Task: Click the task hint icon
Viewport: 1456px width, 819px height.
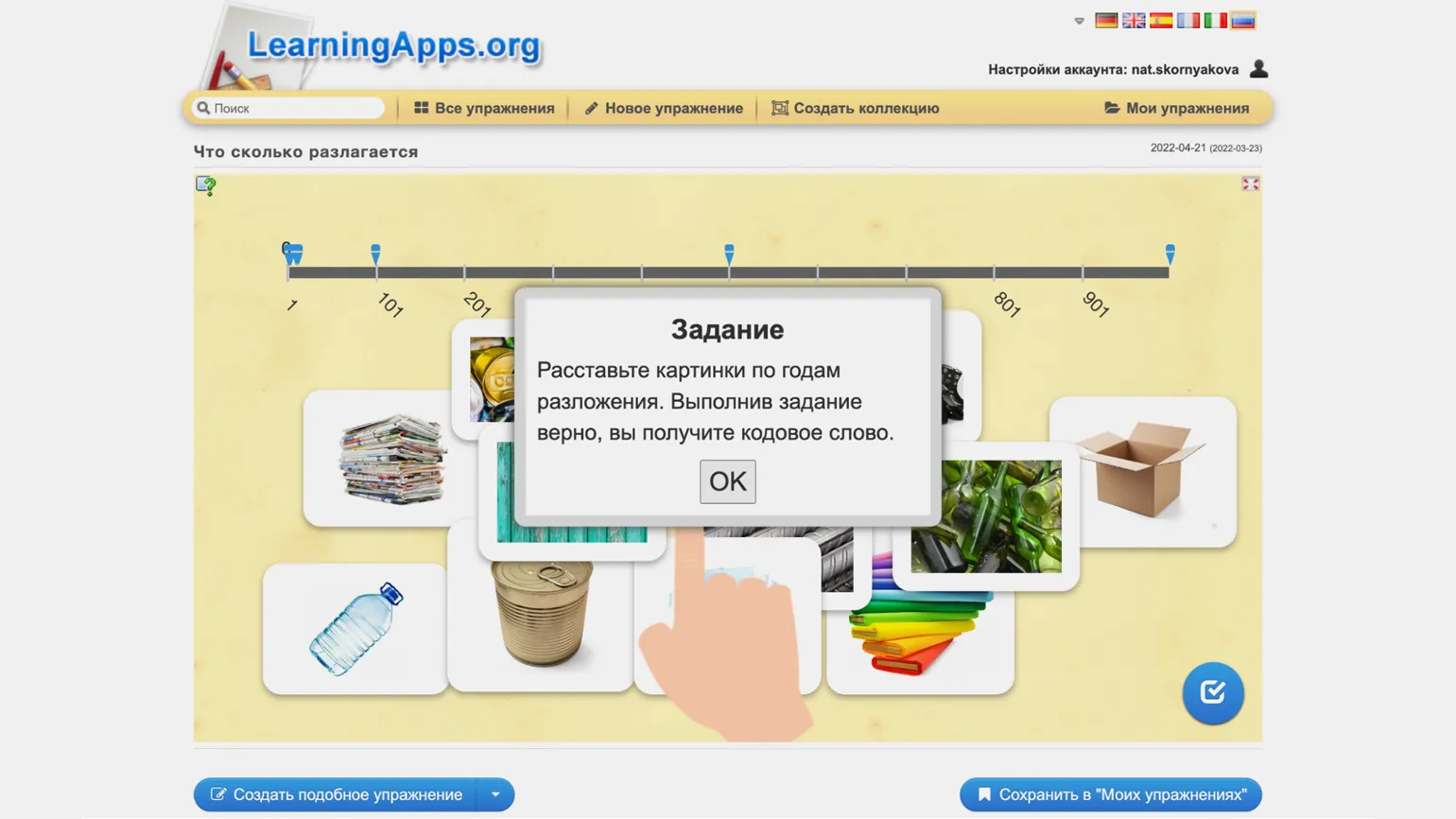Action: 205,185
